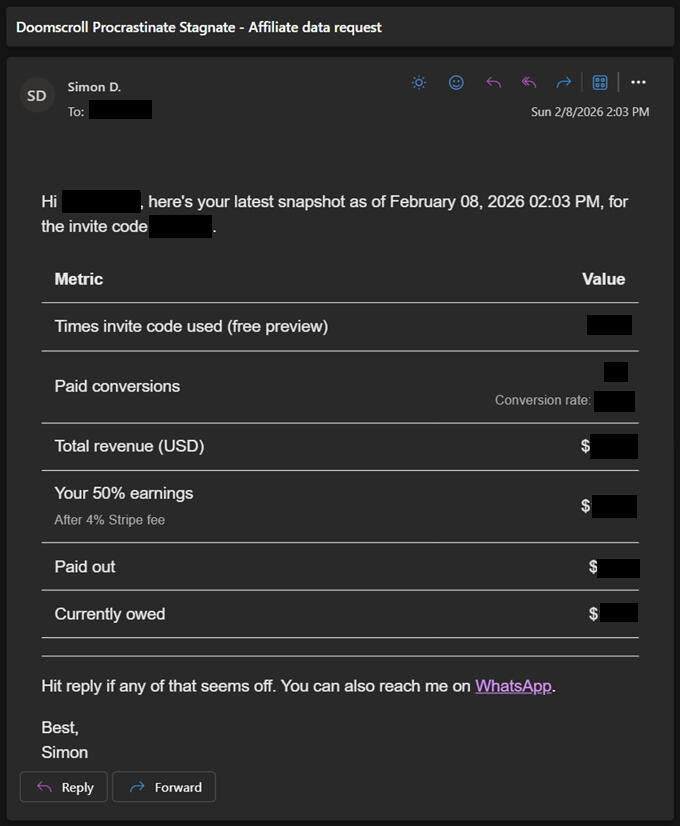The width and height of the screenshot is (680, 826).
Task: Click the Conversion rate value cell
Action: point(616,401)
